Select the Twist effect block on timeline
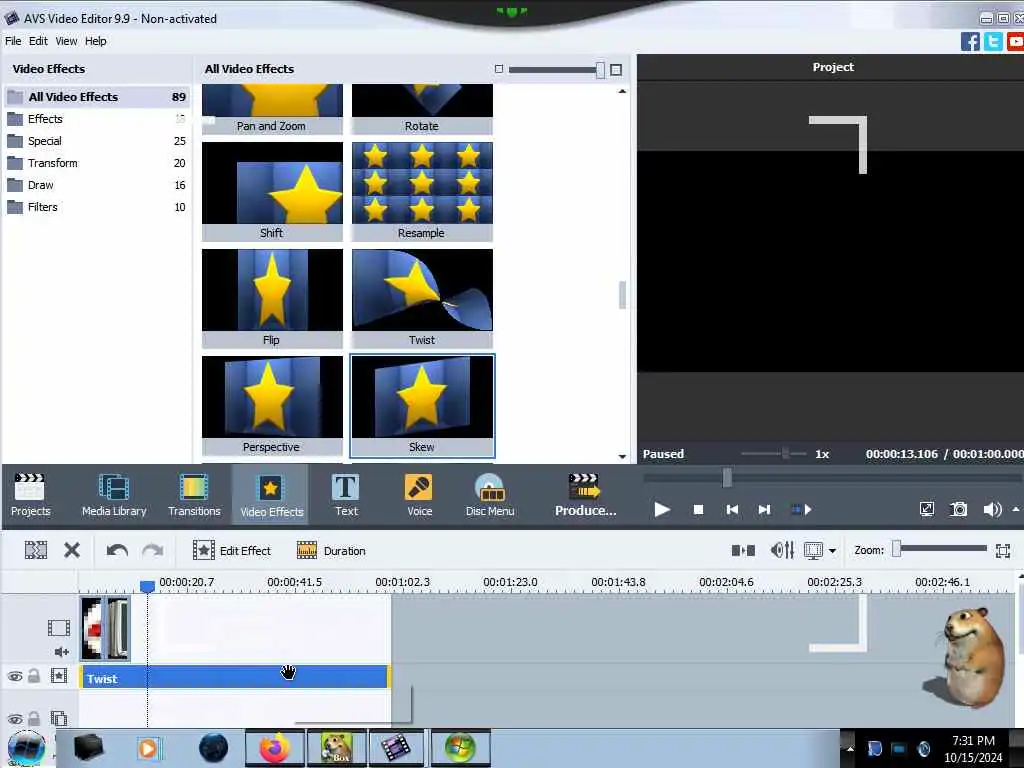 point(234,677)
